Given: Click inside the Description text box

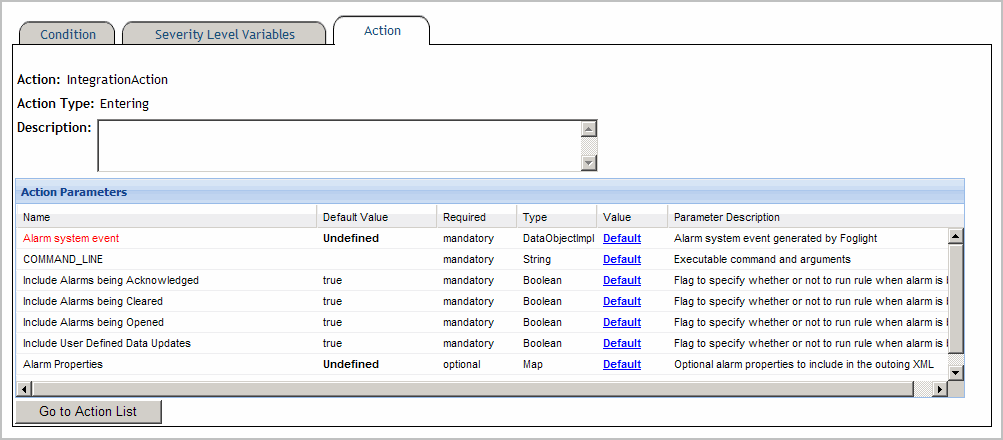Looking at the screenshot, I should pos(338,146).
